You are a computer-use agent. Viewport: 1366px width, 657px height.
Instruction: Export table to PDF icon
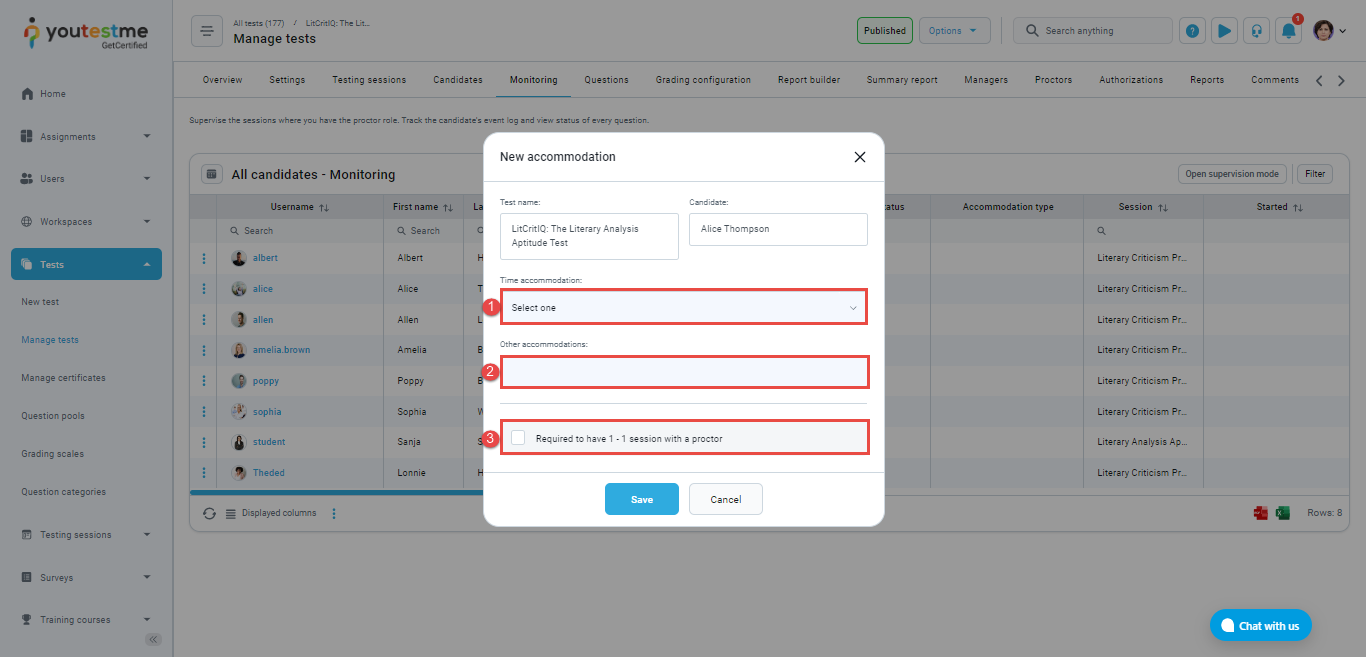pyautogui.click(x=1261, y=513)
